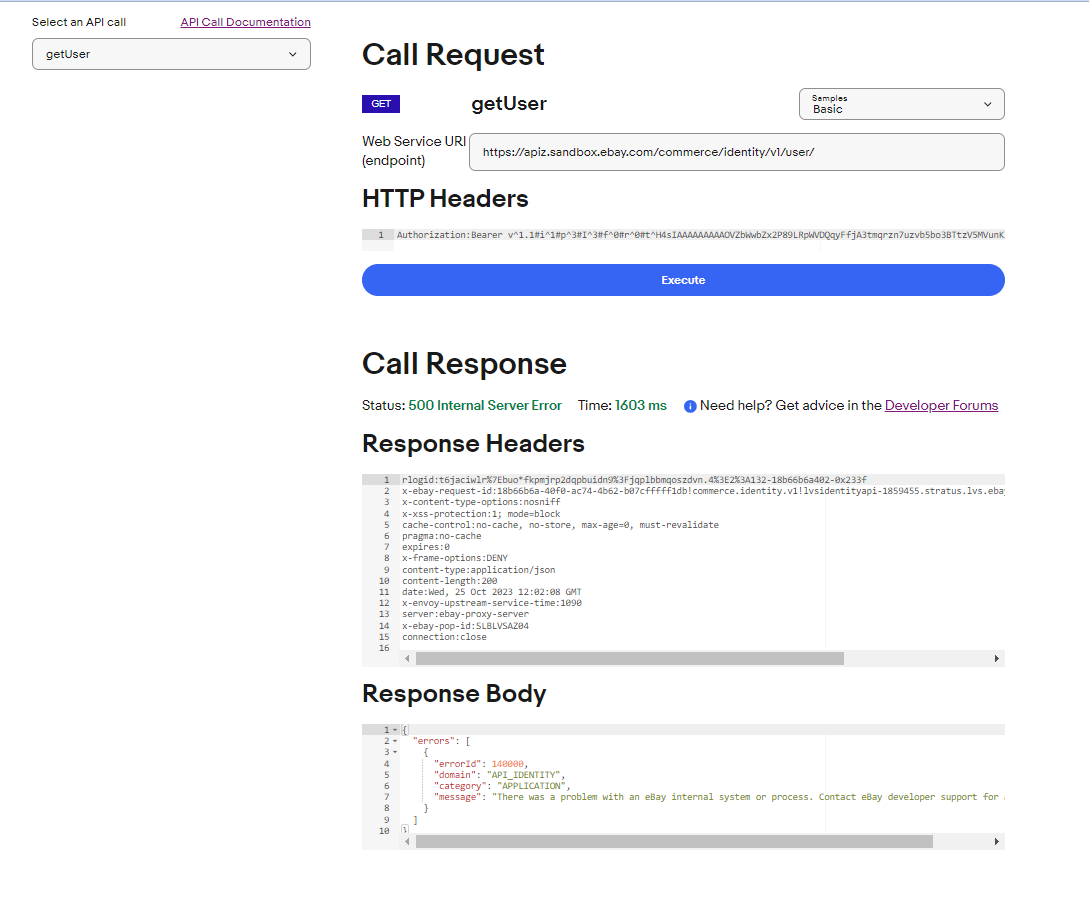
Task: Collapse the fold arrow on line 3
Action: pos(395,752)
